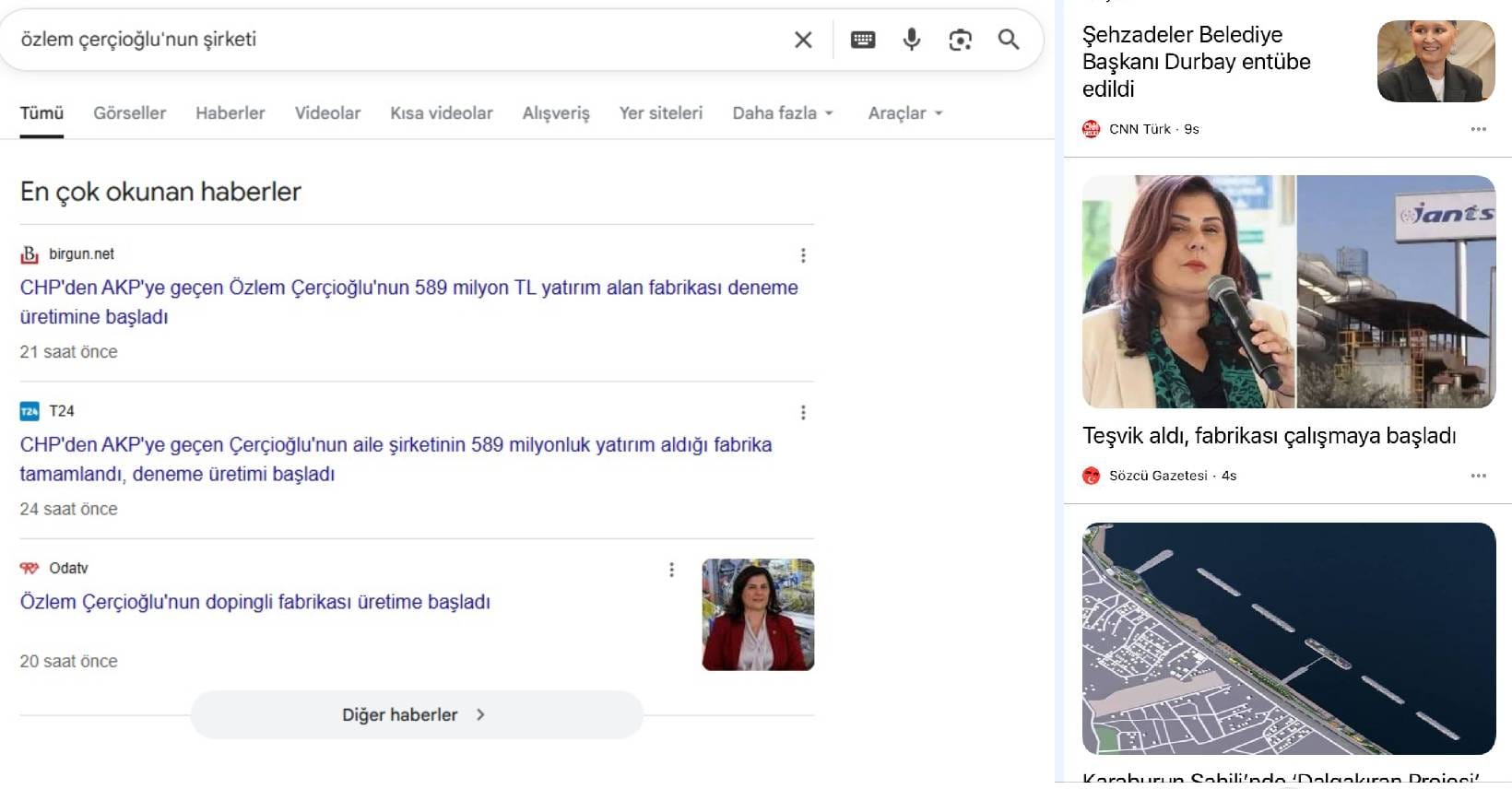Open three-dot menu for birgun.net result
This screenshot has width=1512, height=789.
(803, 255)
